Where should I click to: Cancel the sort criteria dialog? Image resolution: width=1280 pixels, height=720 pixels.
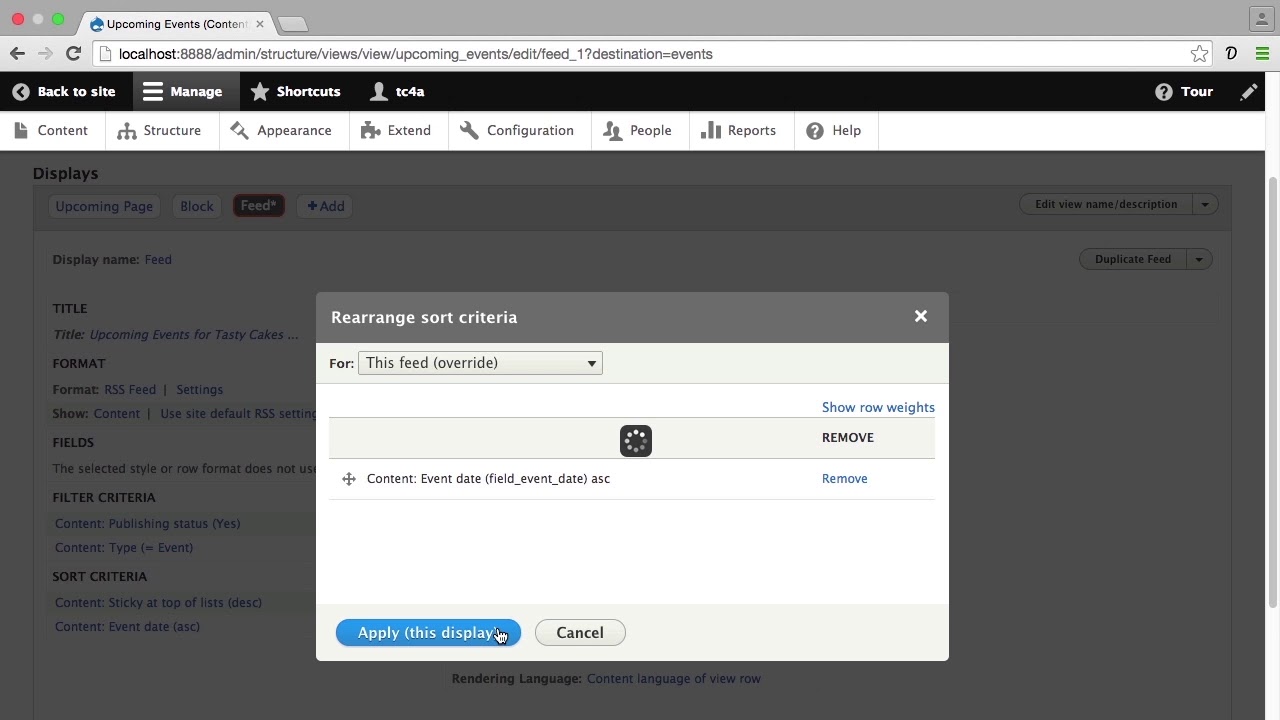(580, 633)
